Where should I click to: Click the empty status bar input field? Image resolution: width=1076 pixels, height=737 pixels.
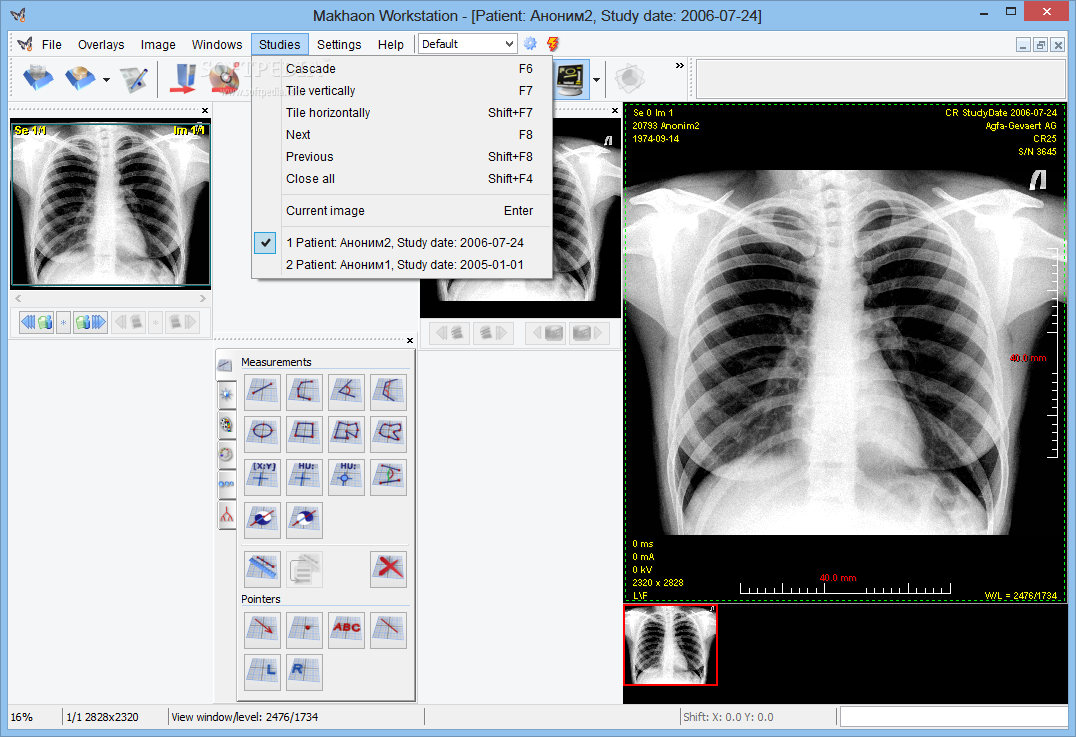coord(954,716)
